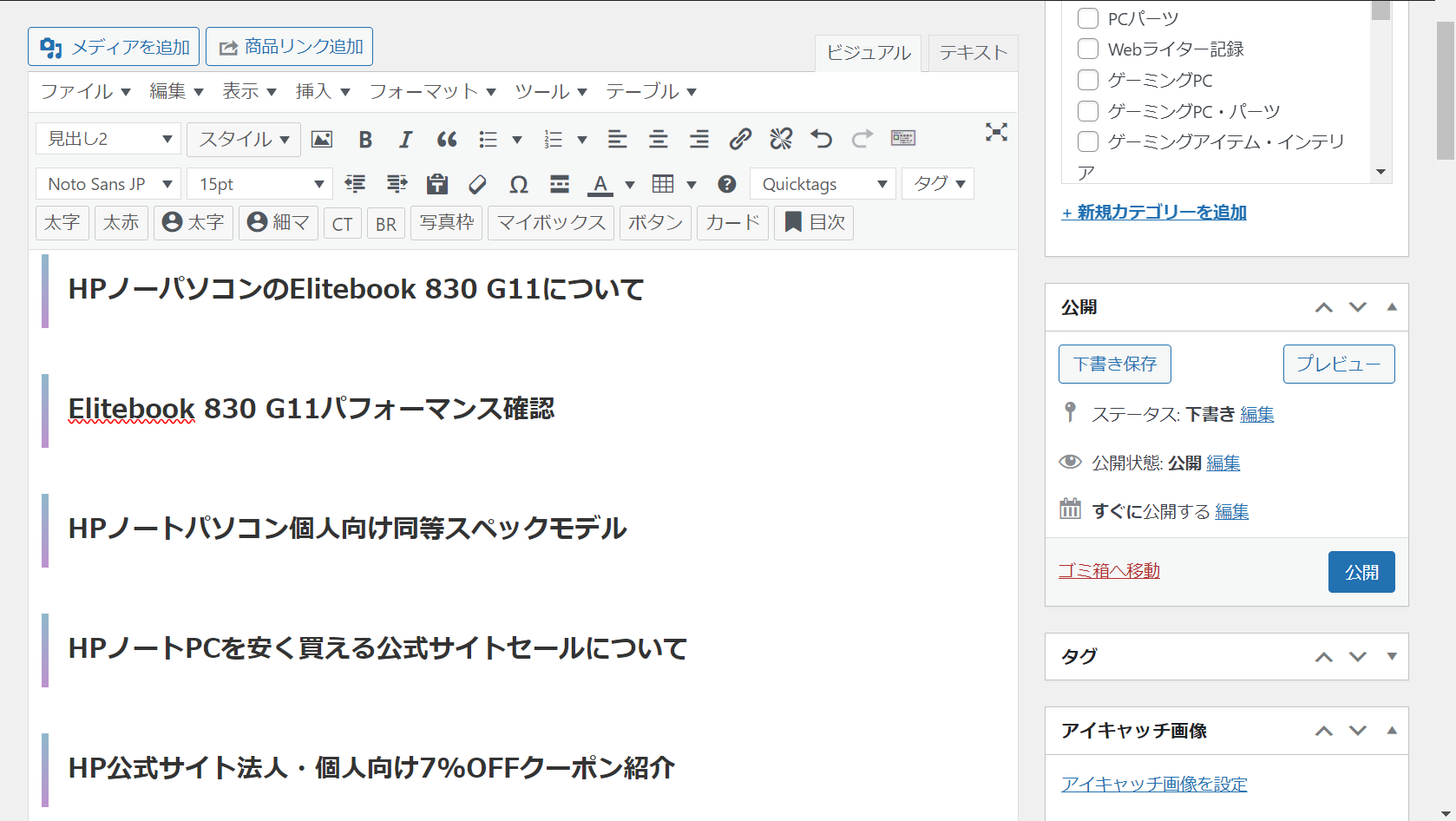This screenshot has height=821, width=1456.
Task: Insert a bulleted list
Action: 489,139
